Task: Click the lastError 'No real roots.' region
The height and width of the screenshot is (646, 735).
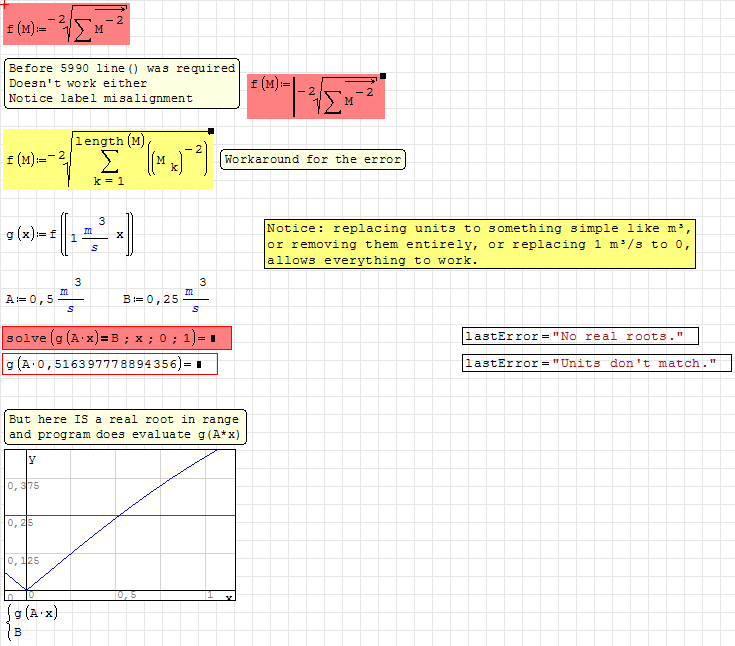Action: click(580, 336)
